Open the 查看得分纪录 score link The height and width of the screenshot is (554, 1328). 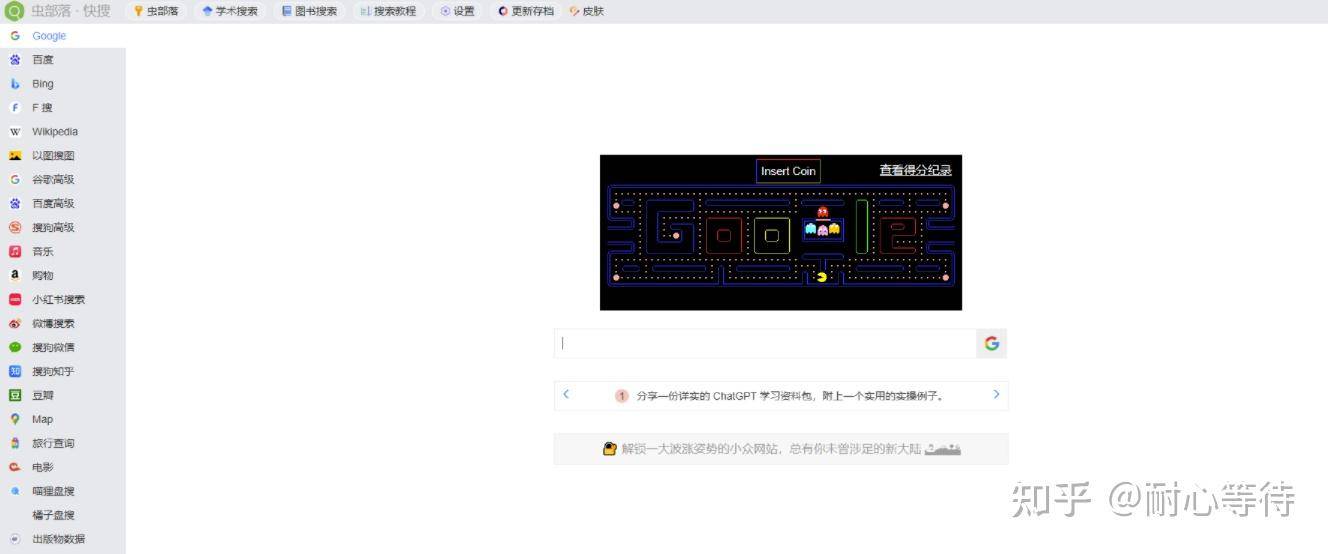click(915, 170)
